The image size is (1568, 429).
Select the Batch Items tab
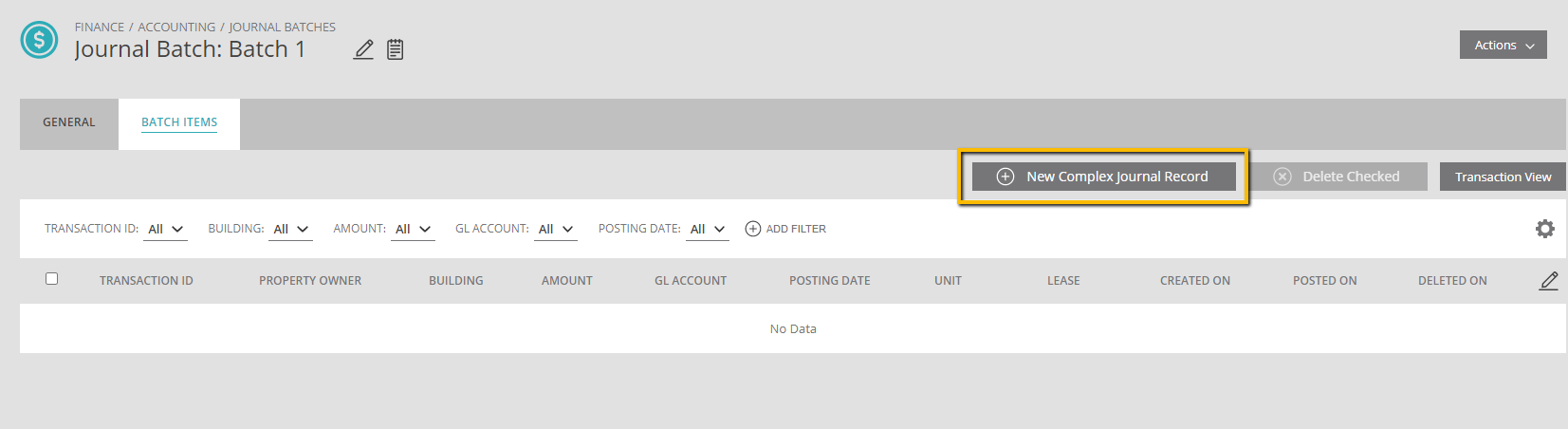click(179, 123)
